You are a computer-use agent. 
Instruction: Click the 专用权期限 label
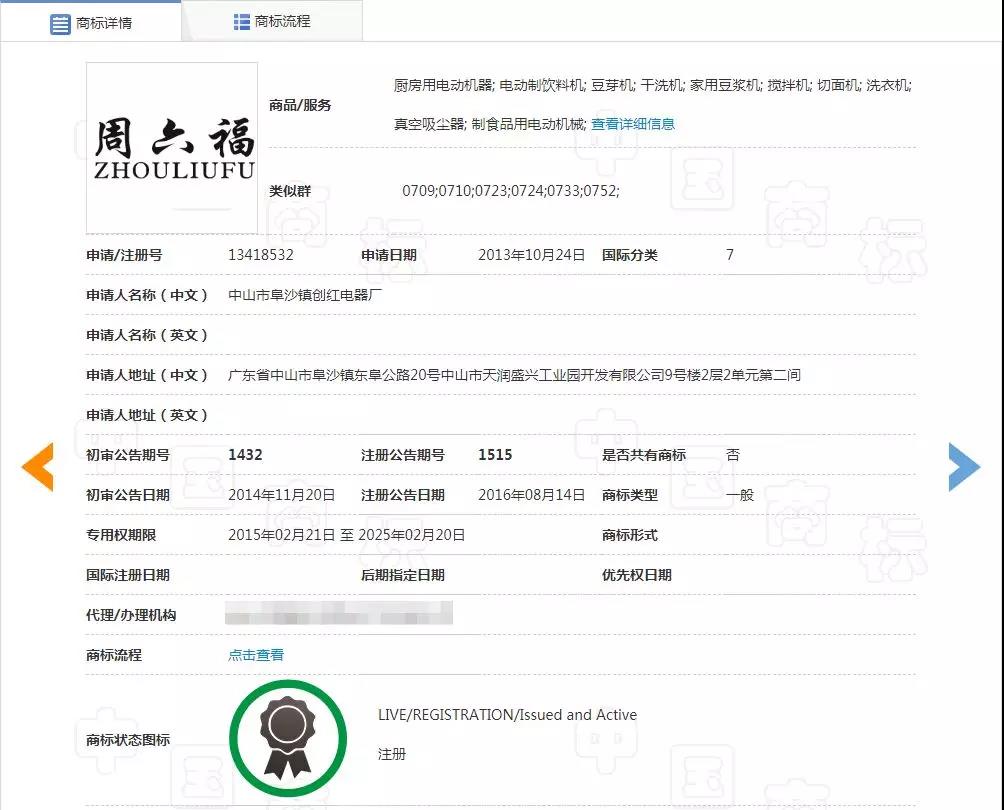click(x=121, y=535)
